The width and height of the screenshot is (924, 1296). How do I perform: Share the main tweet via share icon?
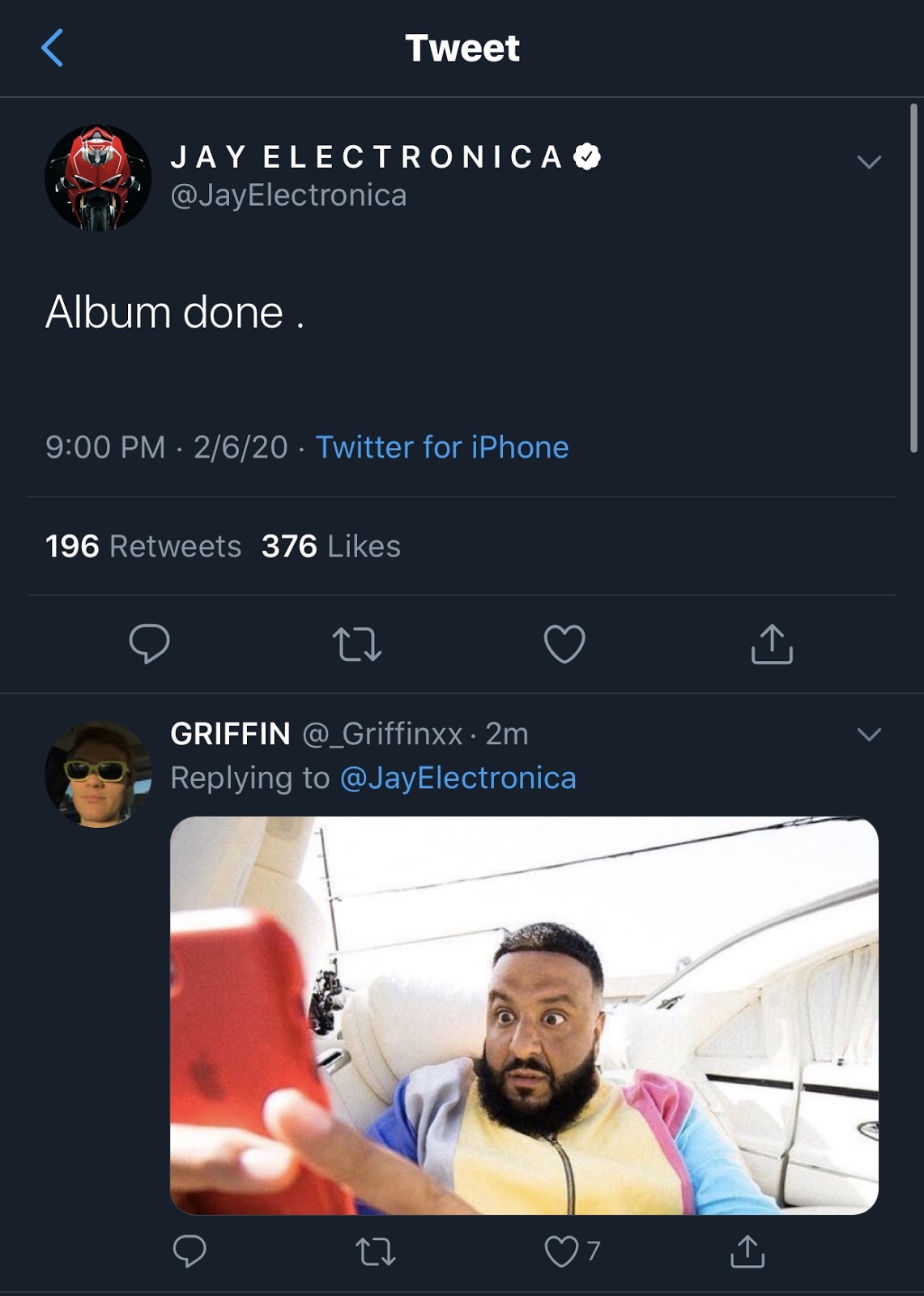click(772, 644)
